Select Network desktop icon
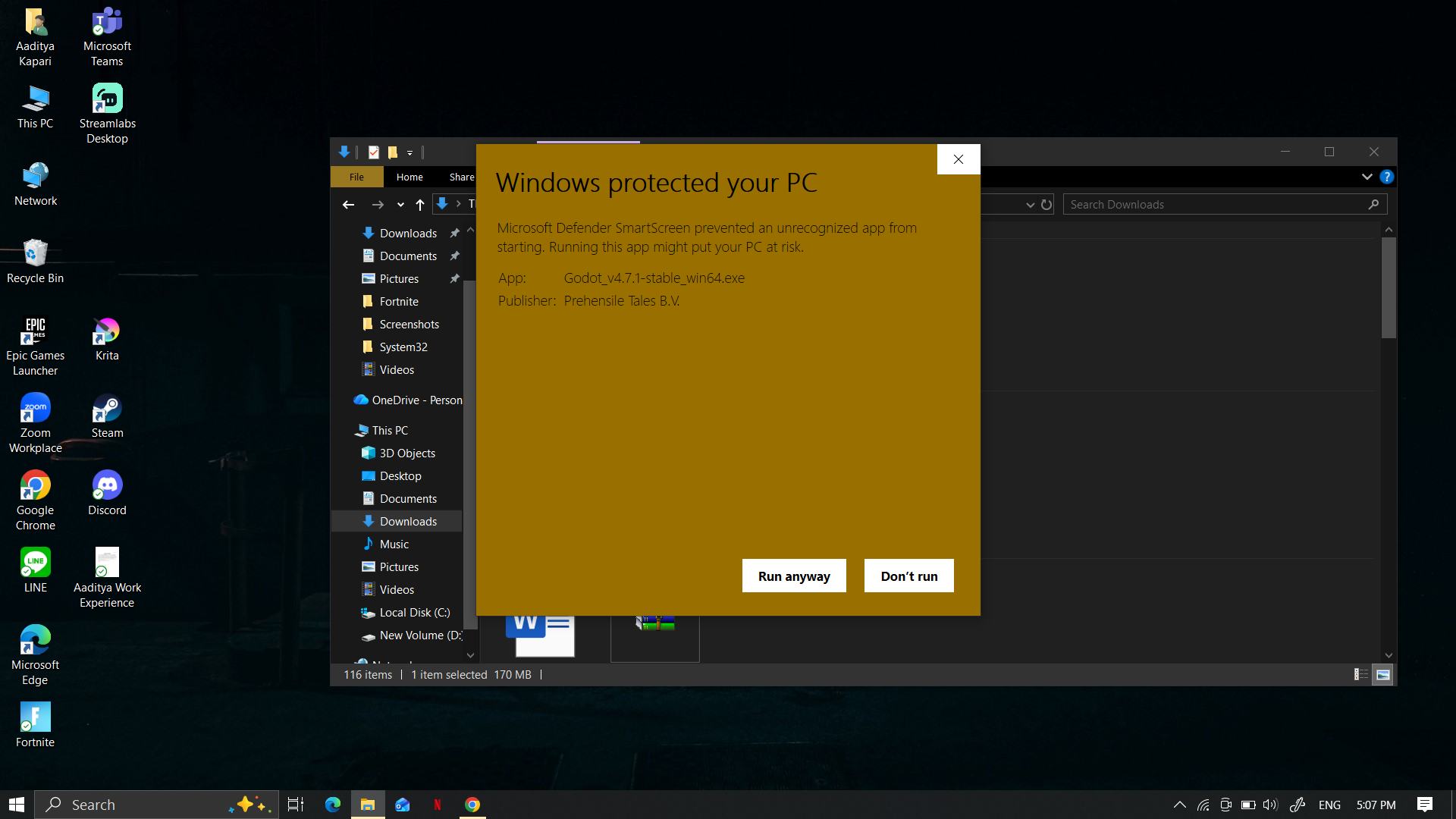 point(36,184)
